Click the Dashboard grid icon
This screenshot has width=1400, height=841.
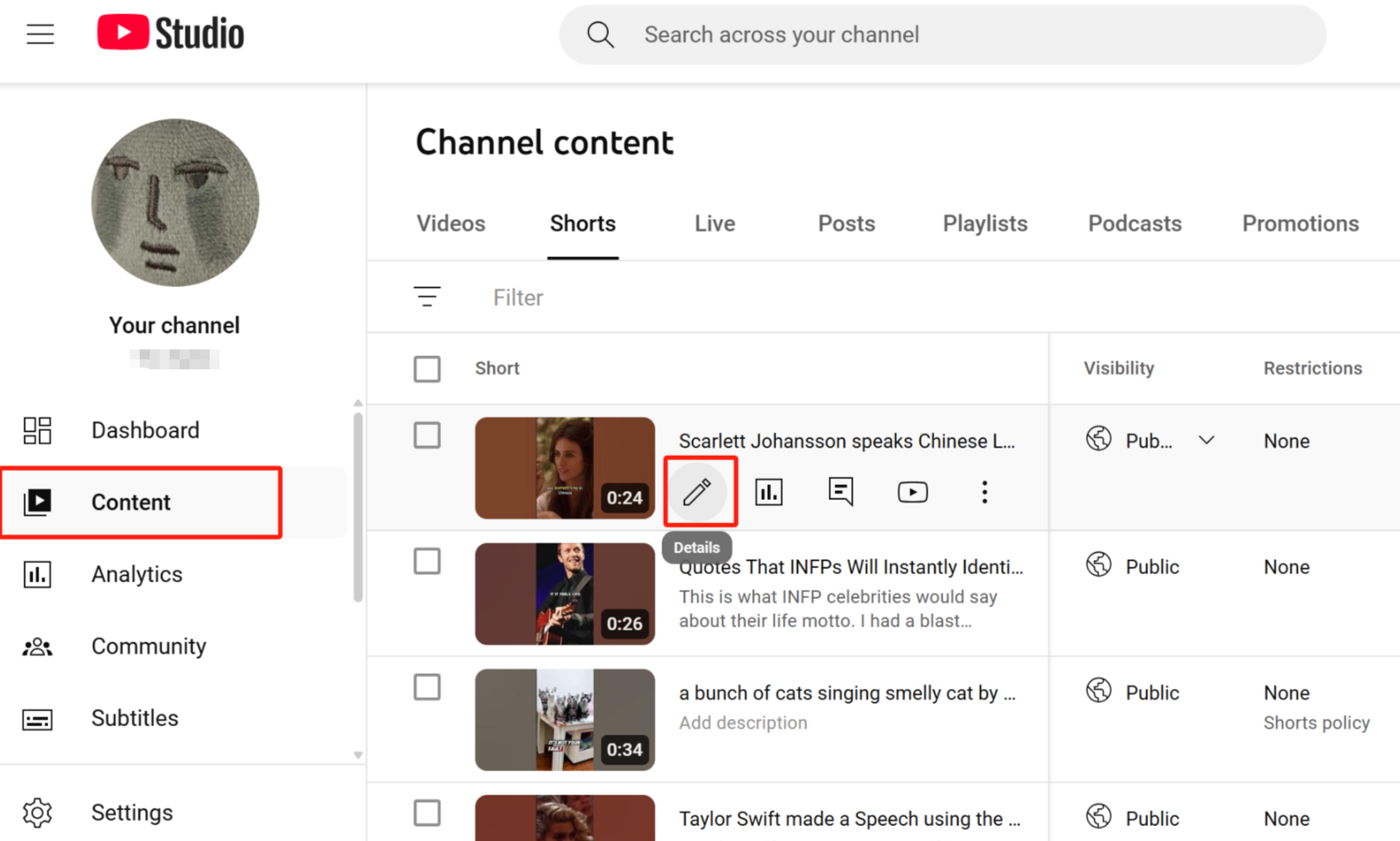(x=37, y=430)
